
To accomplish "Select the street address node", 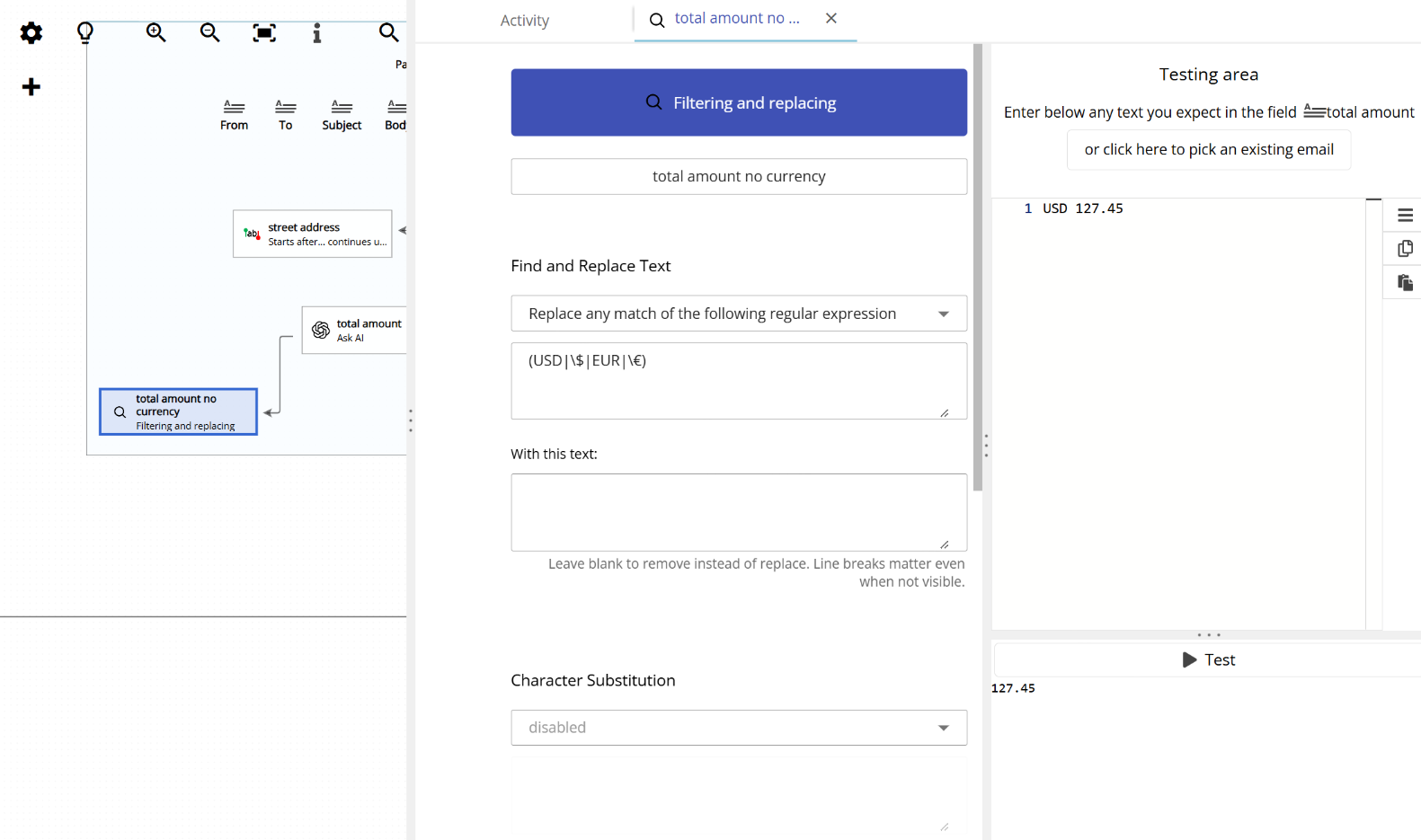I will 312,234.
